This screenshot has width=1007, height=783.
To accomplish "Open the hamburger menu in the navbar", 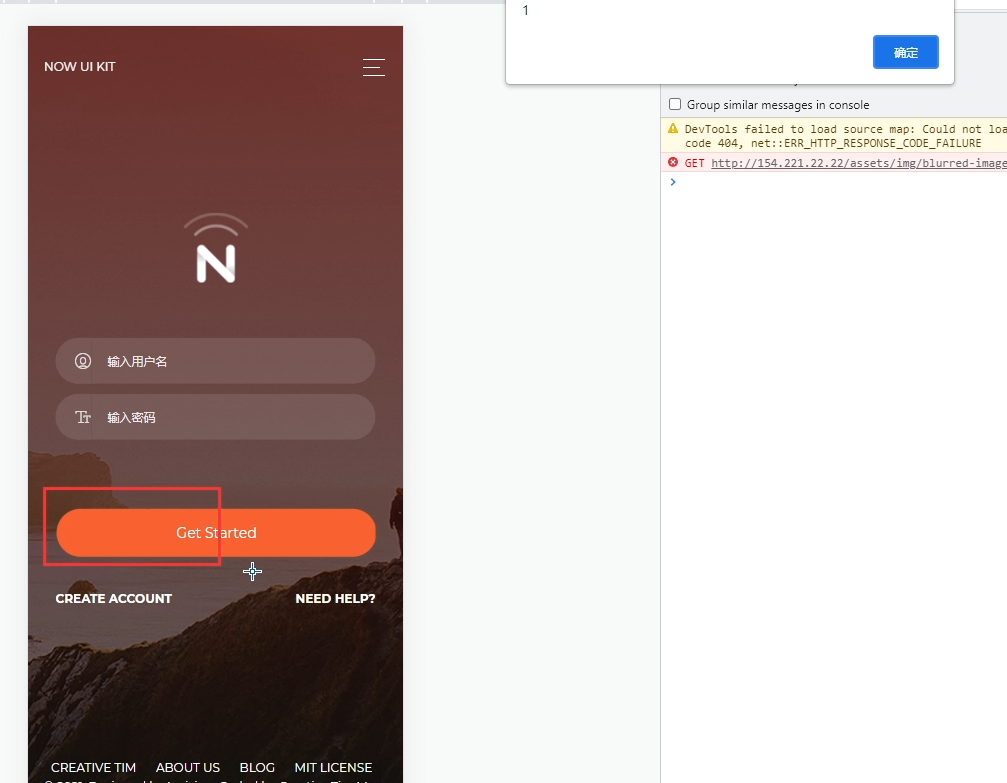I will [x=374, y=67].
